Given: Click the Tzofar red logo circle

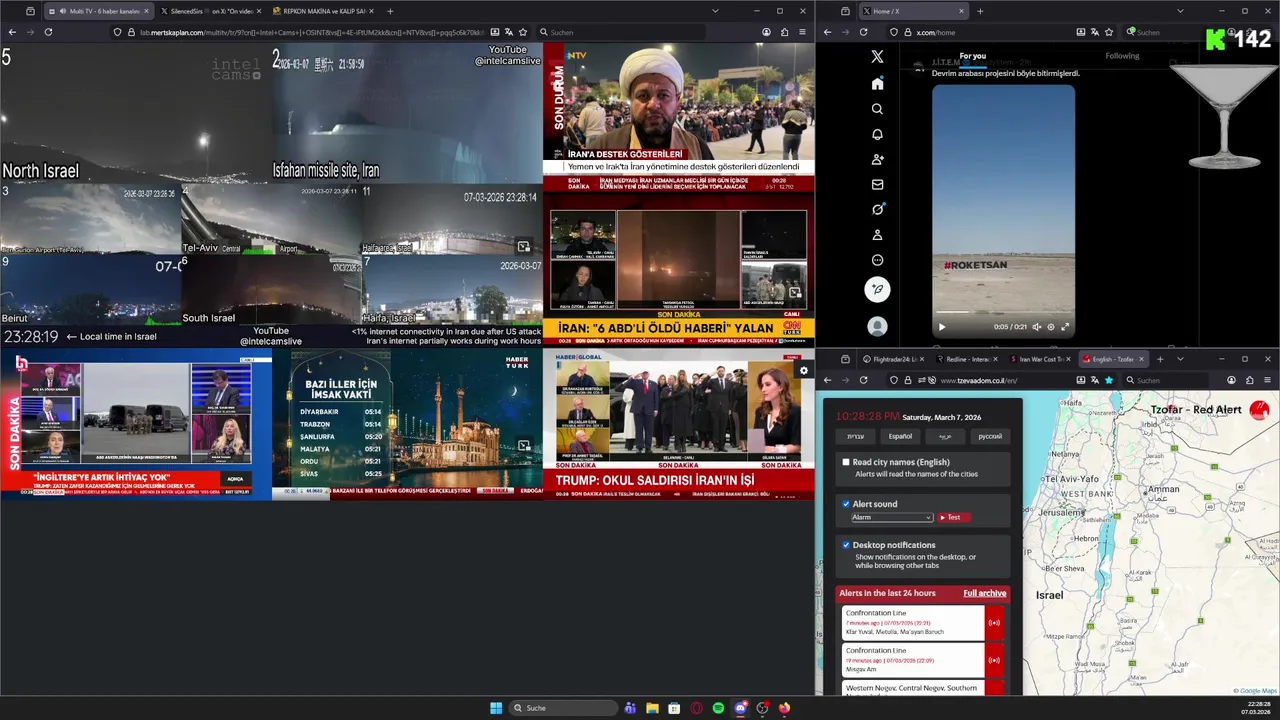Looking at the screenshot, I should pos(1259,410).
